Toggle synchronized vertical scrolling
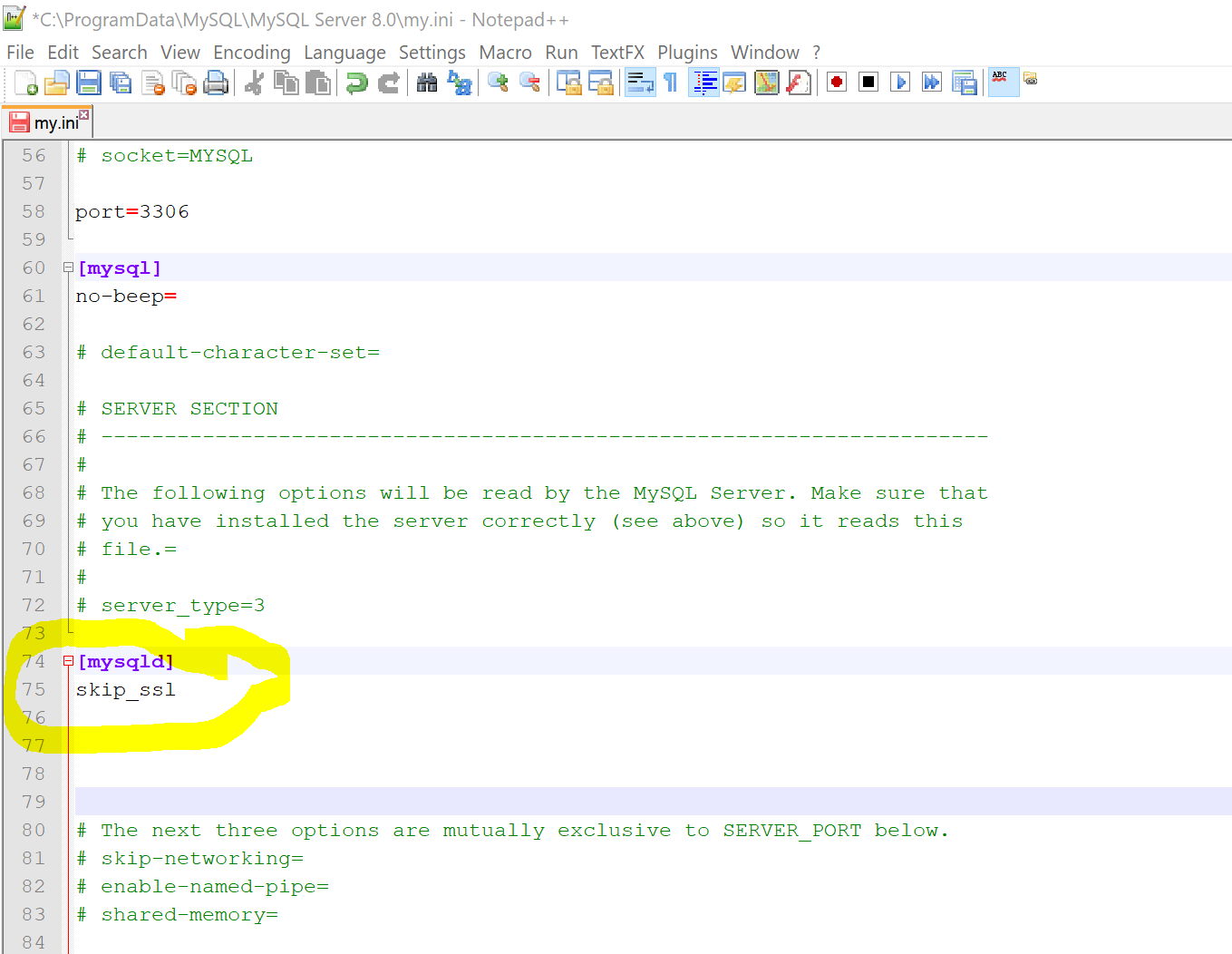 (568, 83)
